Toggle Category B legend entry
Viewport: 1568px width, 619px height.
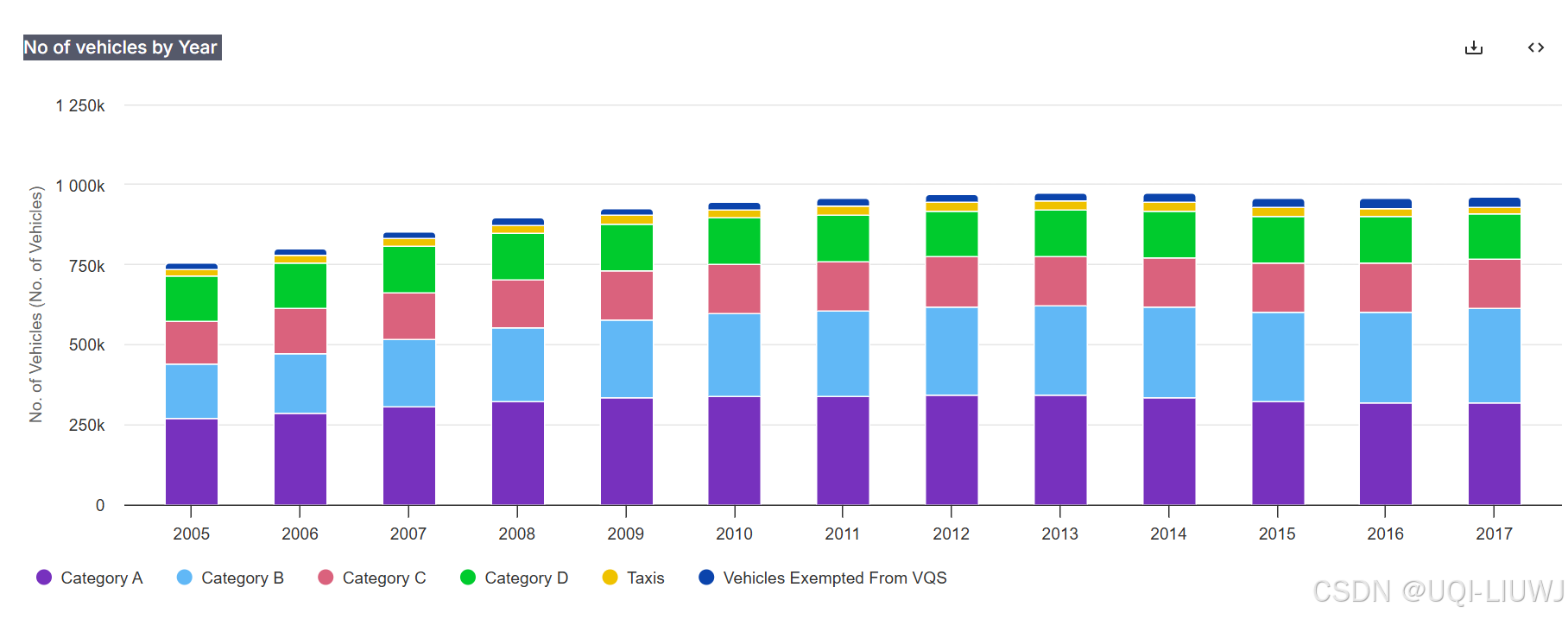(242, 578)
